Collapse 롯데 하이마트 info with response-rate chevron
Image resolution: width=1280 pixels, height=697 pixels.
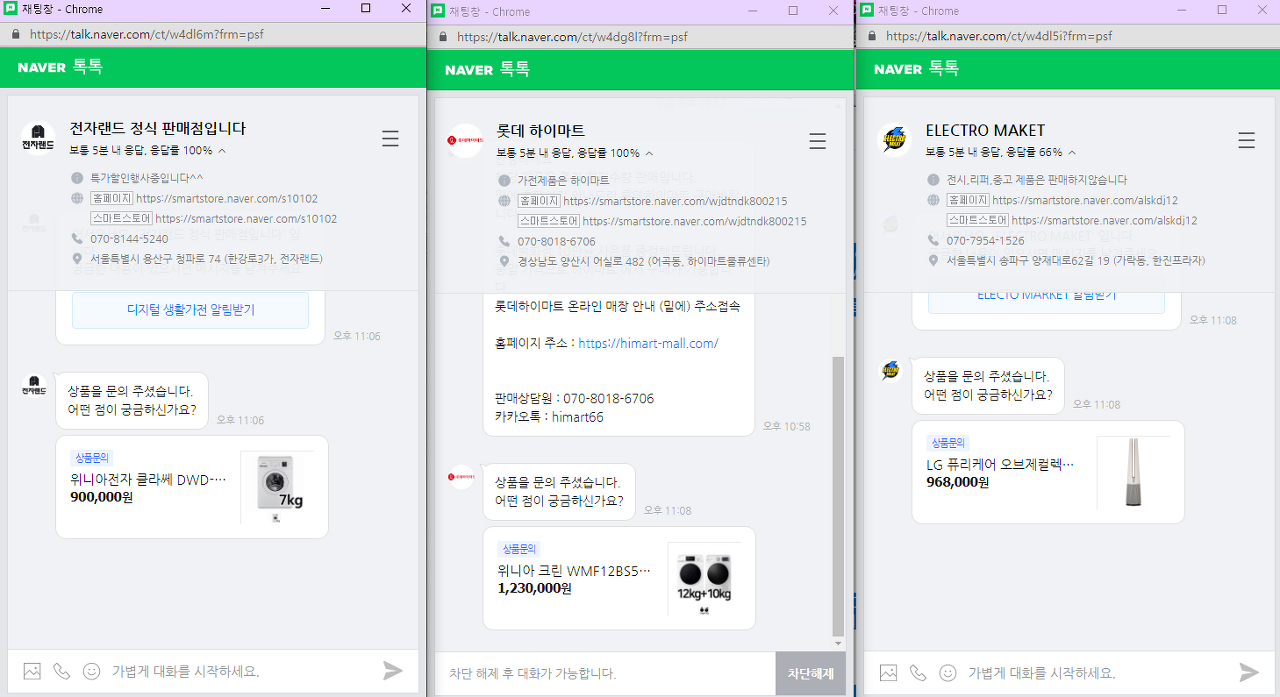pos(649,153)
